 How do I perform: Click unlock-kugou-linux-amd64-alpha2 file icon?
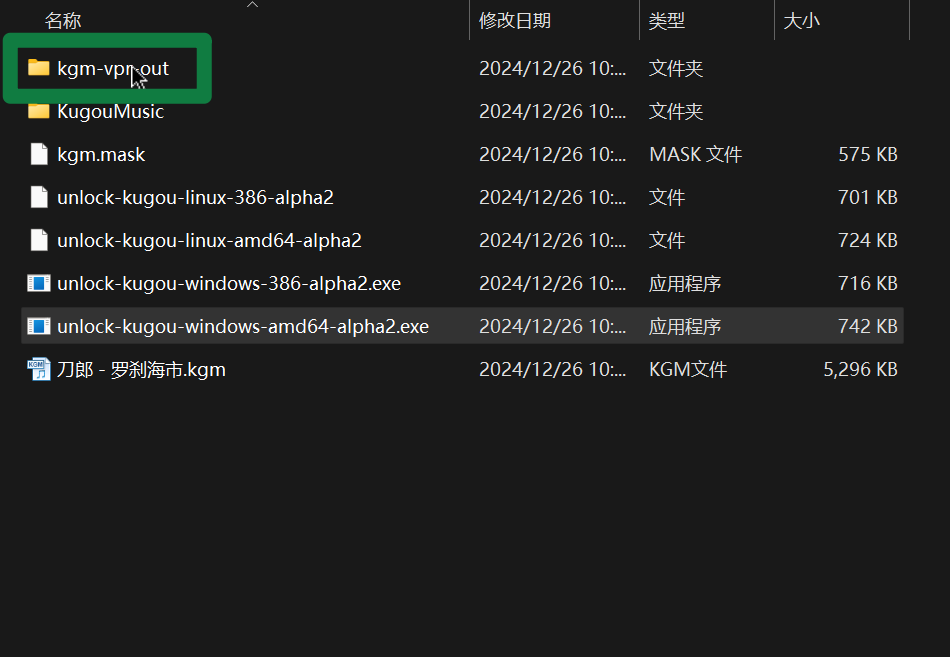(x=39, y=240)
